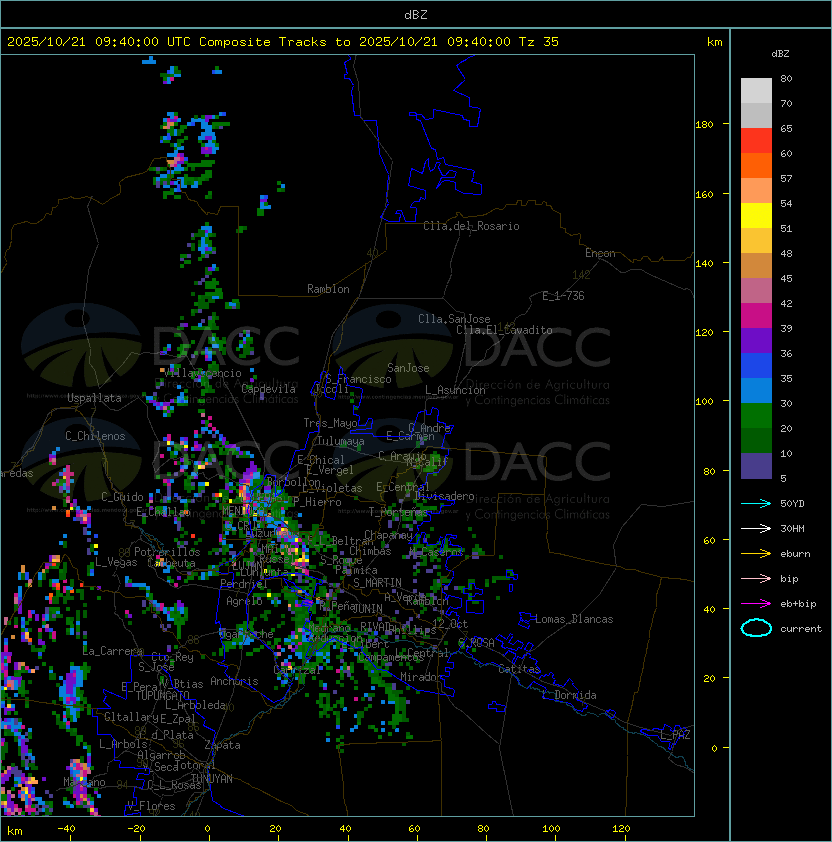Click the current legend label
Viewport: 832px width, 842px height.
(x=801, y=629)
